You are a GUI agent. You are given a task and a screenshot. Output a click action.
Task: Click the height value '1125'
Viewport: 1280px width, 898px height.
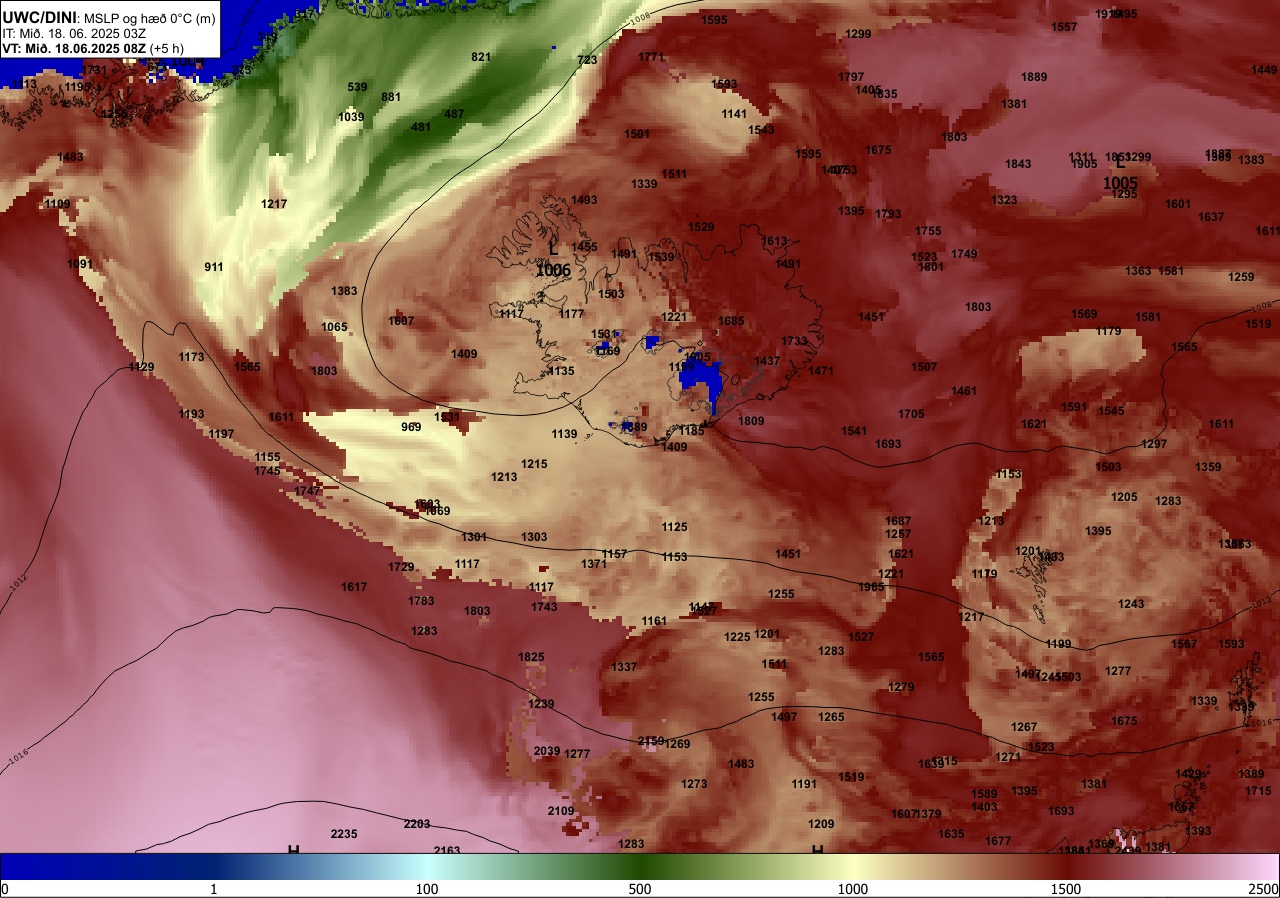pos(674,527)
